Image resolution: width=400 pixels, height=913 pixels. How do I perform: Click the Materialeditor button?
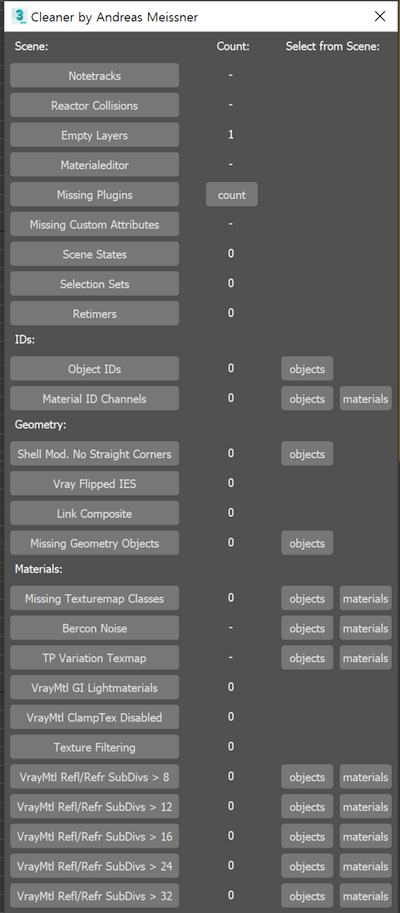(94, 165)
